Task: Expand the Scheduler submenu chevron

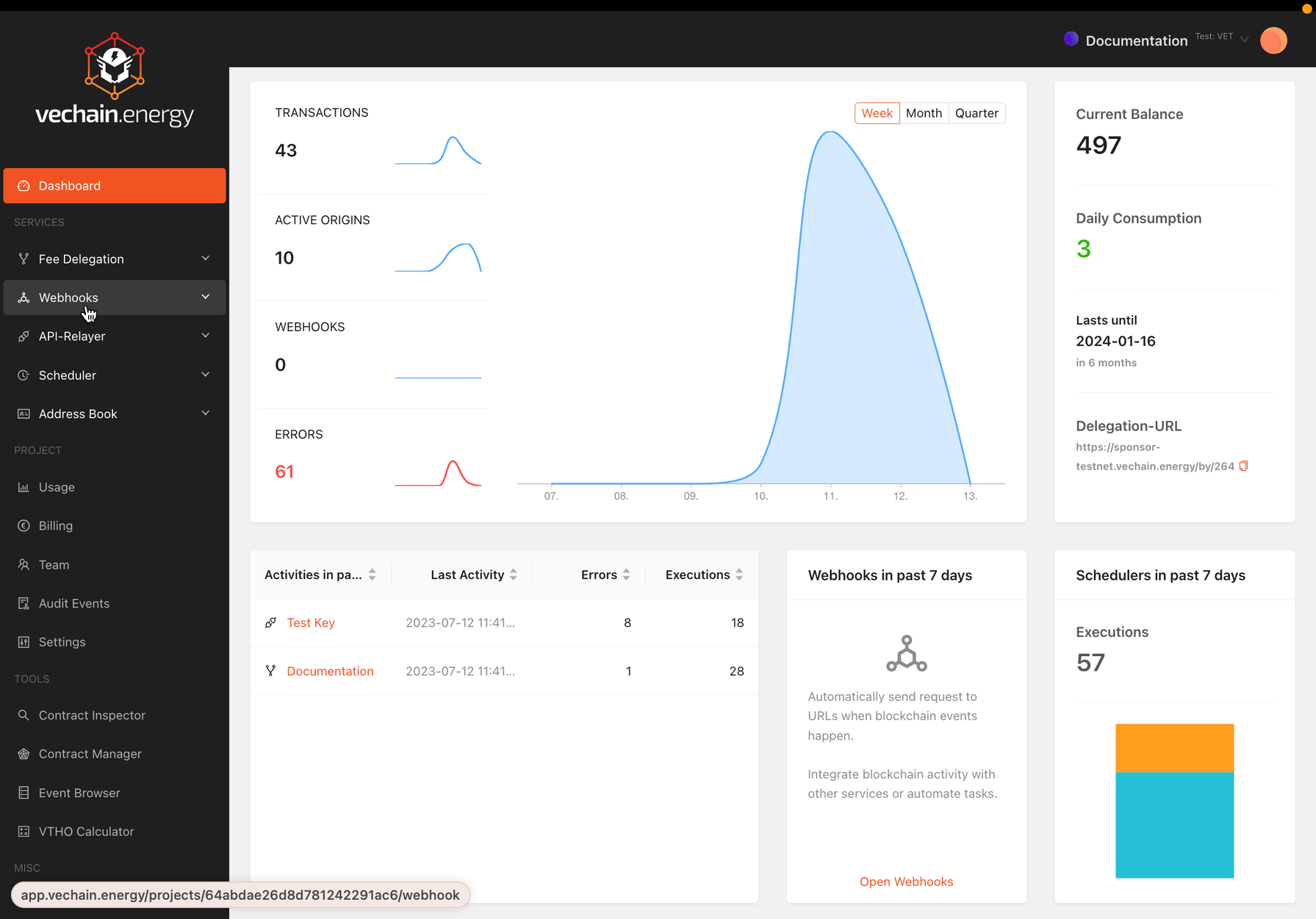Action: click(x=206, y=375)
